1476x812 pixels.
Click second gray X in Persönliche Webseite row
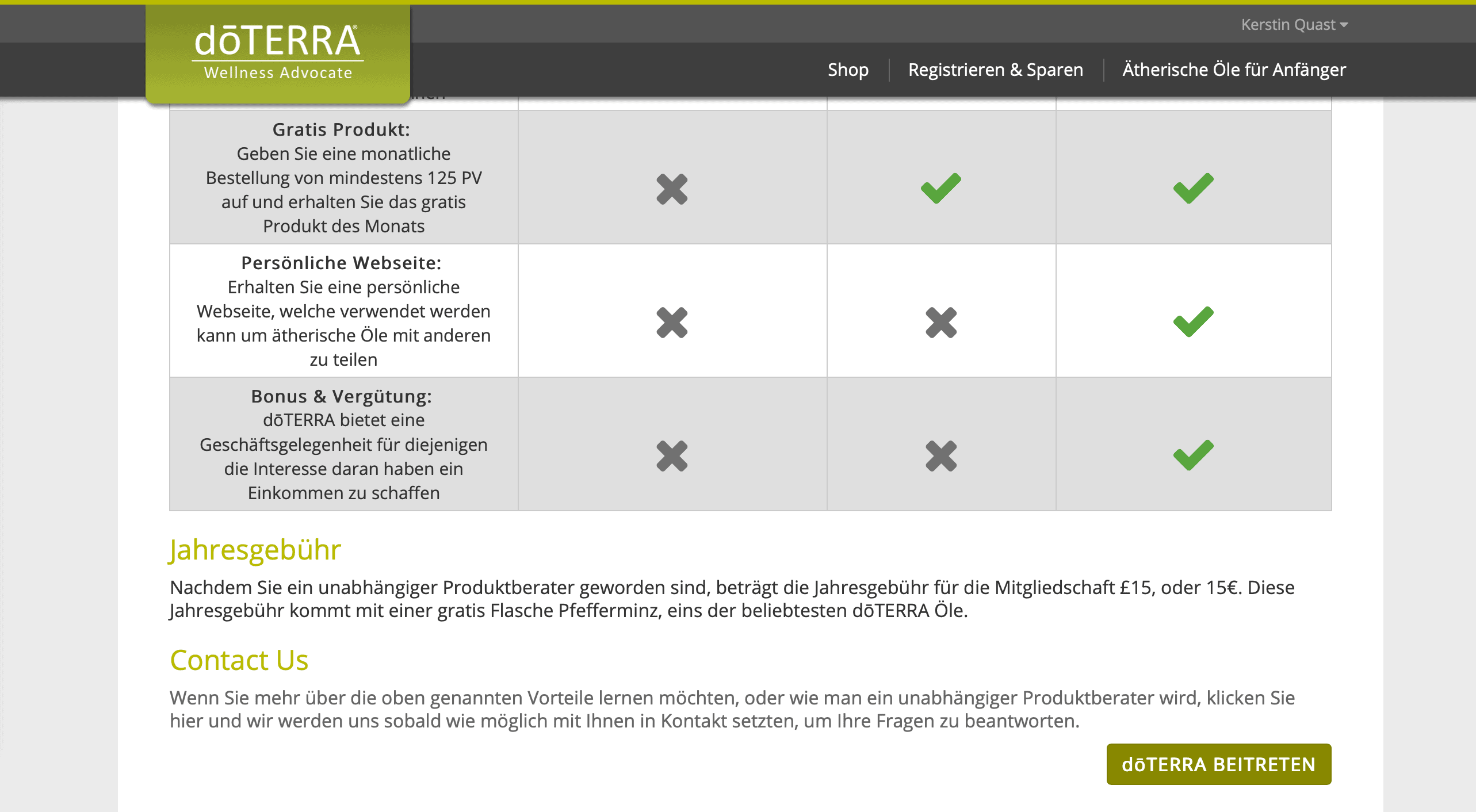pos(941,323)
